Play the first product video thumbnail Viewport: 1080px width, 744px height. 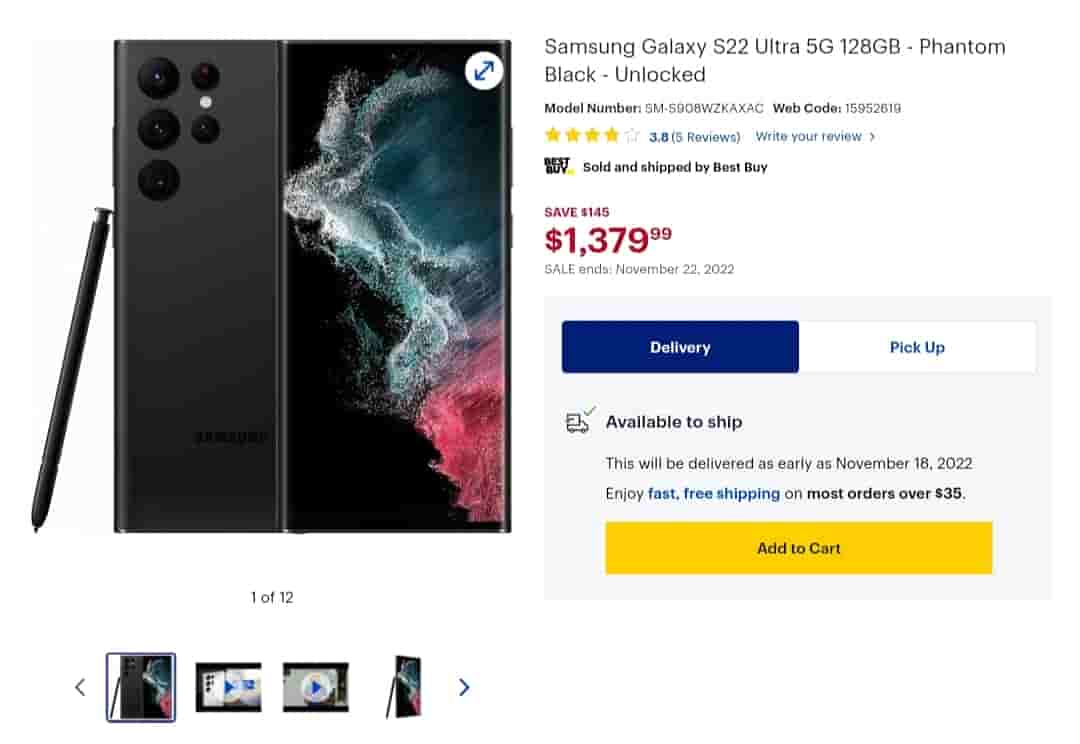(228, 687)
